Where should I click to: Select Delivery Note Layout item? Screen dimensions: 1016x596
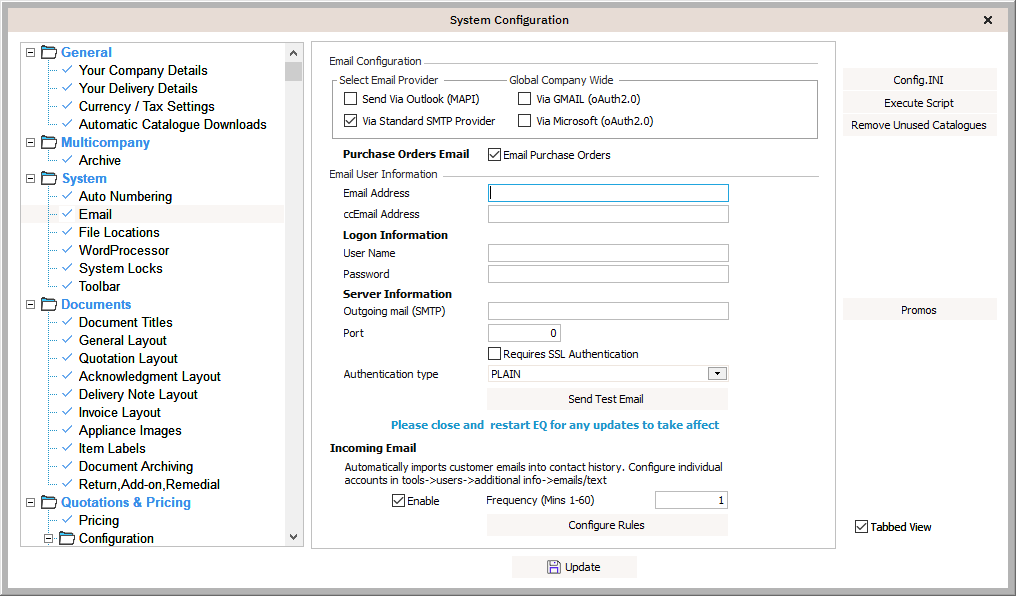click(x=138, y=395)
